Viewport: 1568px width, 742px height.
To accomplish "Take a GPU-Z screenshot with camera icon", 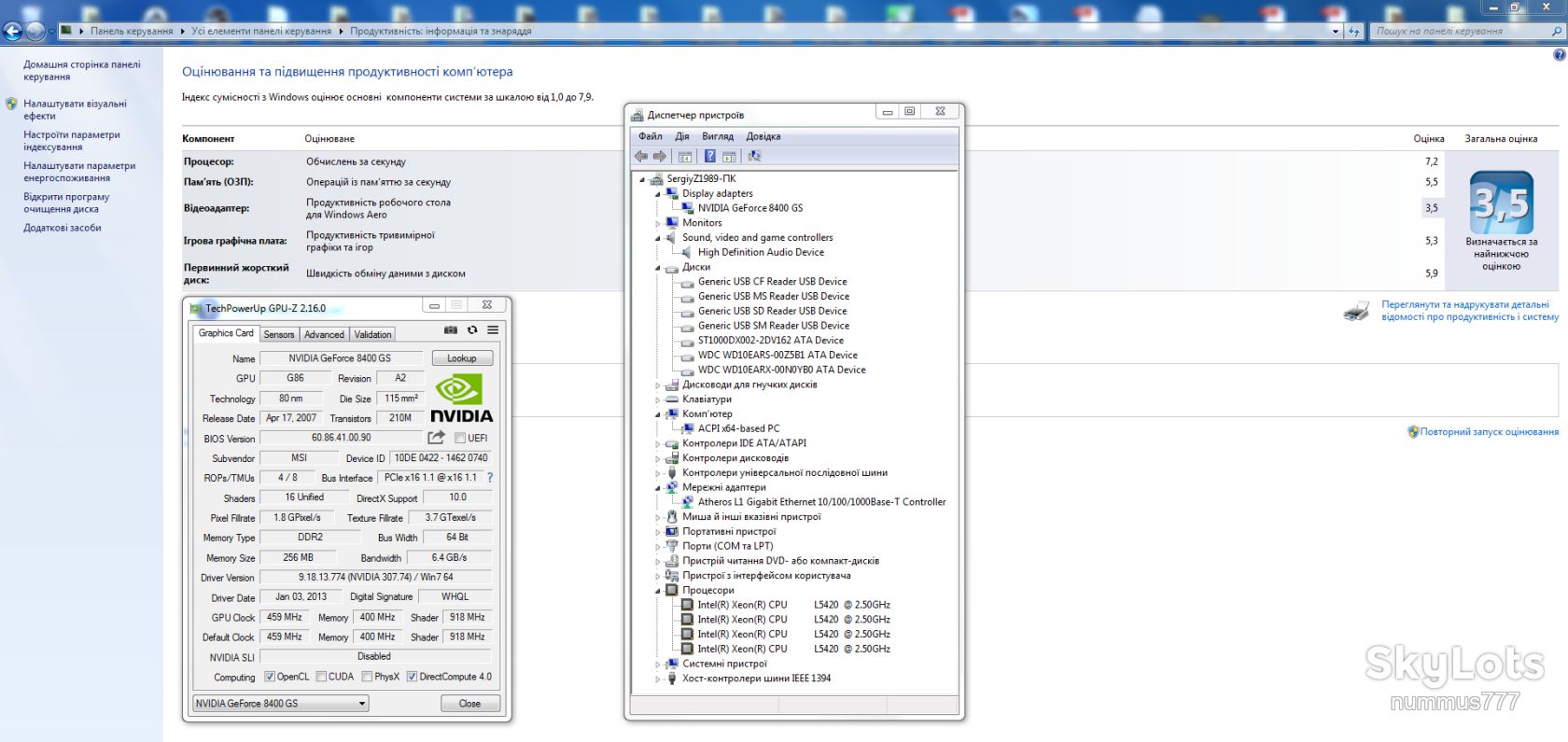I will click(x=451, y=330).
